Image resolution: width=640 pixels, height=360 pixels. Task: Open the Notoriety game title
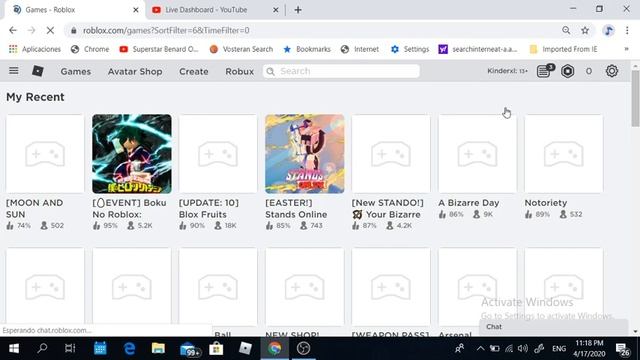(546, 203)
